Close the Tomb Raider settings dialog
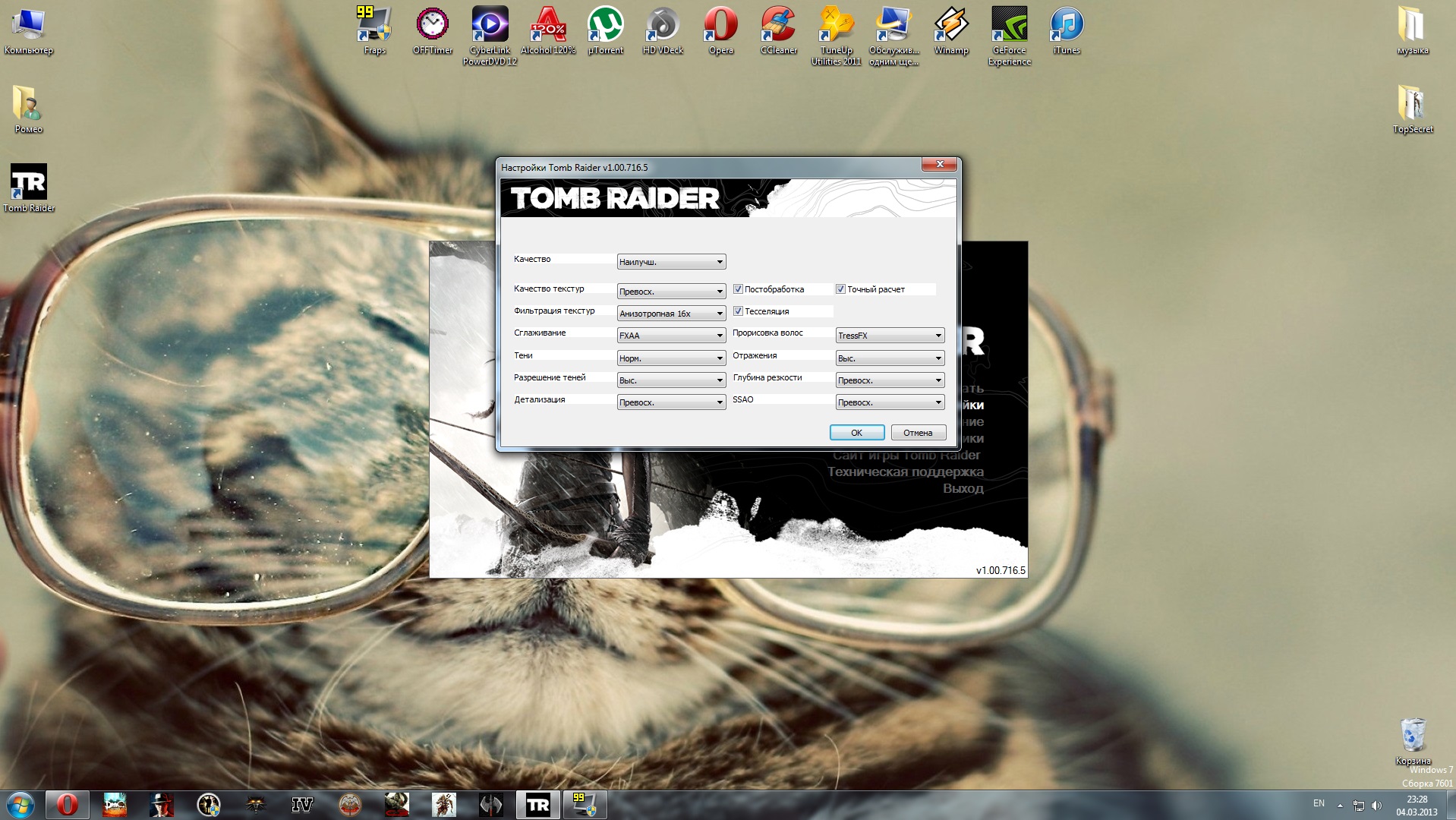Viewport: 1456px width, 820px height. [x=940, y=165]
